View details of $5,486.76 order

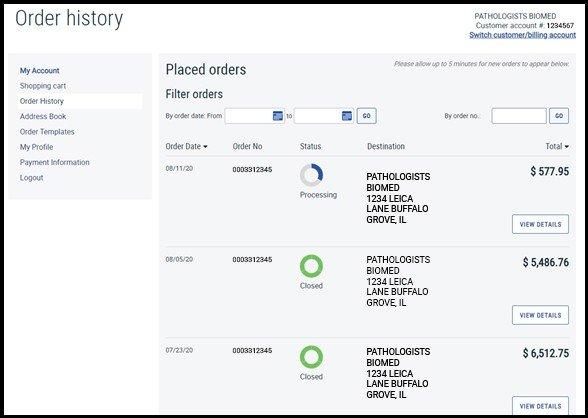540,315
